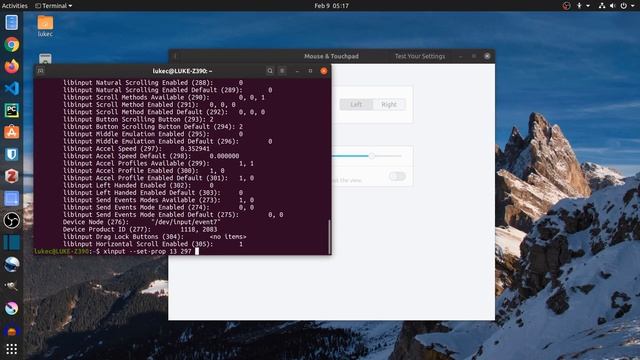Click the red tray indicator icon
The width and height of the screenshot is (640, 360).
[x=566, y=6]
